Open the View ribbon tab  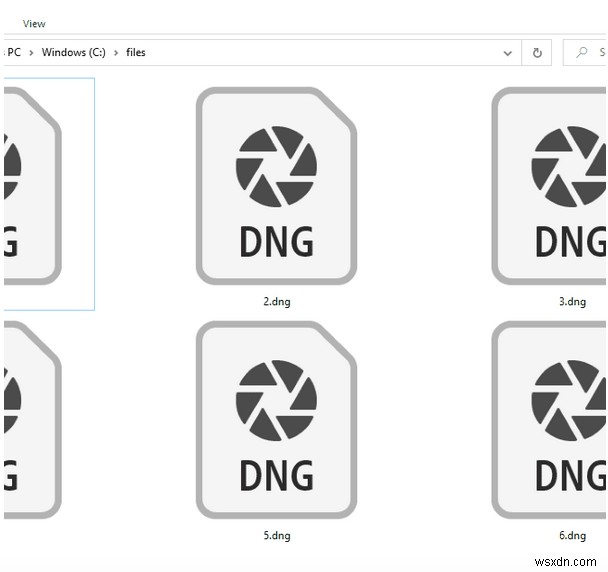pos(34,24)
